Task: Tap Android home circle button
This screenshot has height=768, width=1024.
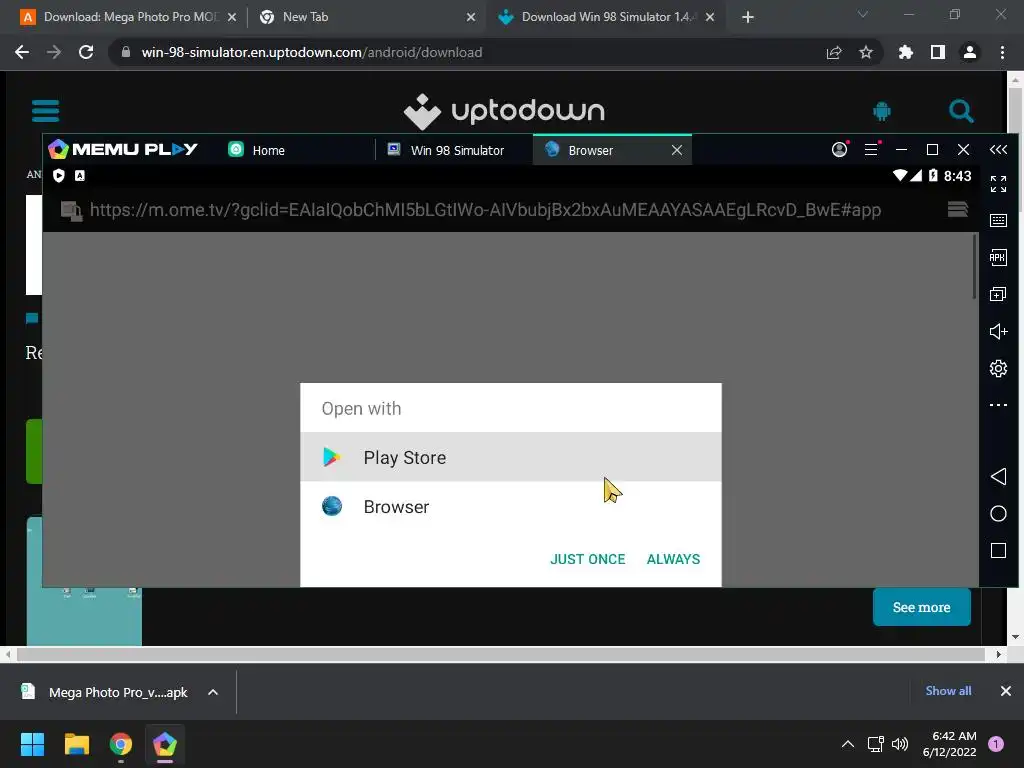Action: (x=998, y=514)
